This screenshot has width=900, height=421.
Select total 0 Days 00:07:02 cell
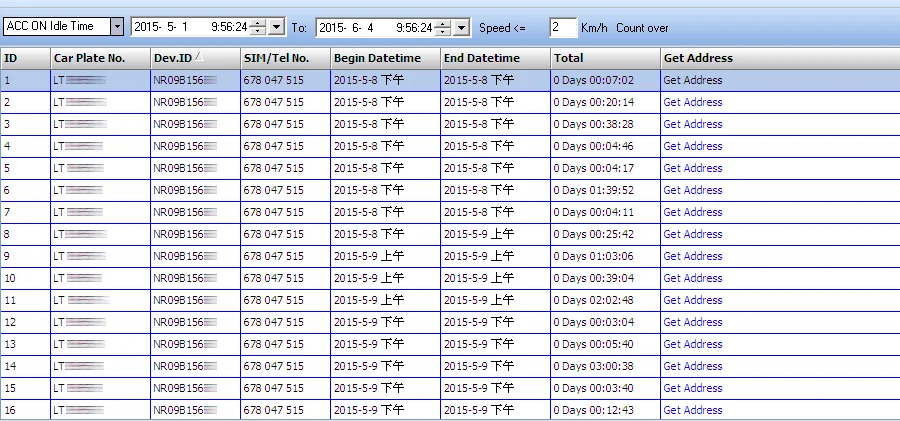(x=605, y=80)
